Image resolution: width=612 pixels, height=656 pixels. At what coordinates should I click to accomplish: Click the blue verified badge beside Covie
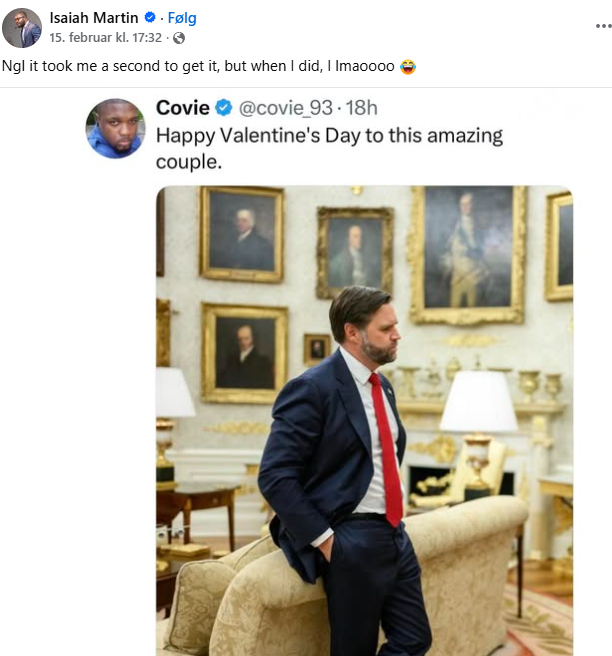click(224, 108)
